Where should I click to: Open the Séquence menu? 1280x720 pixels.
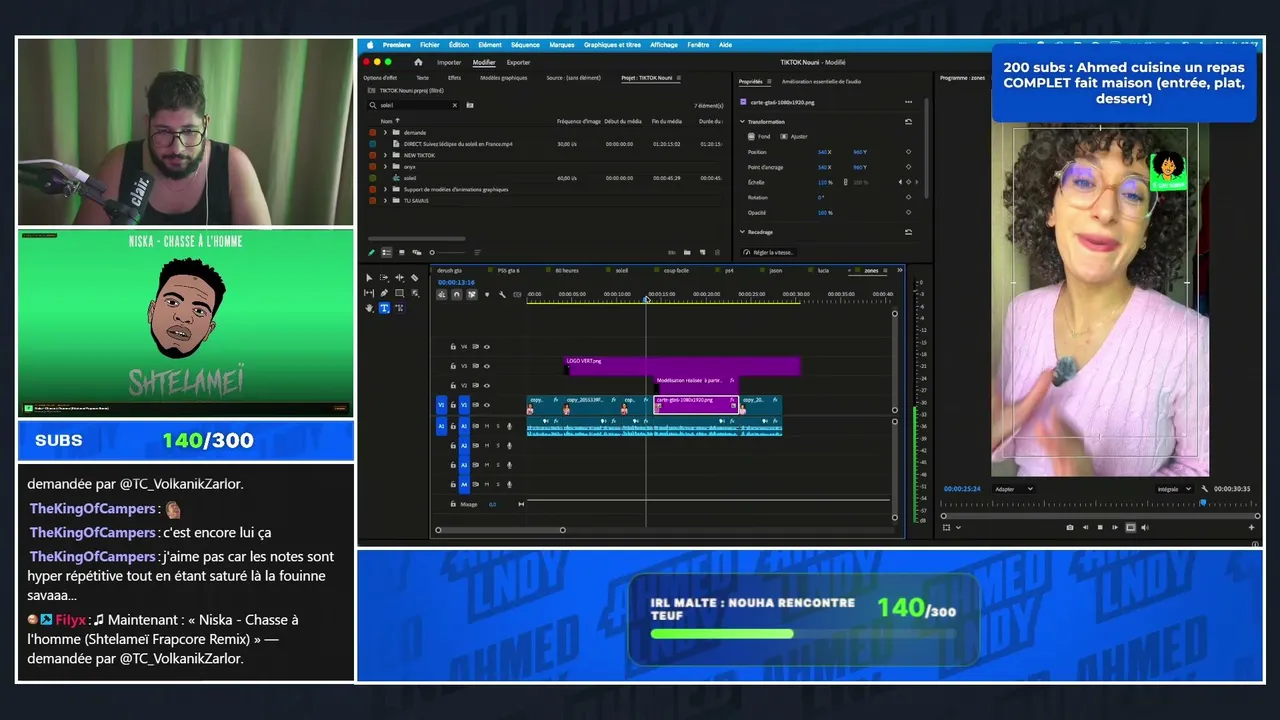(525, 45)
